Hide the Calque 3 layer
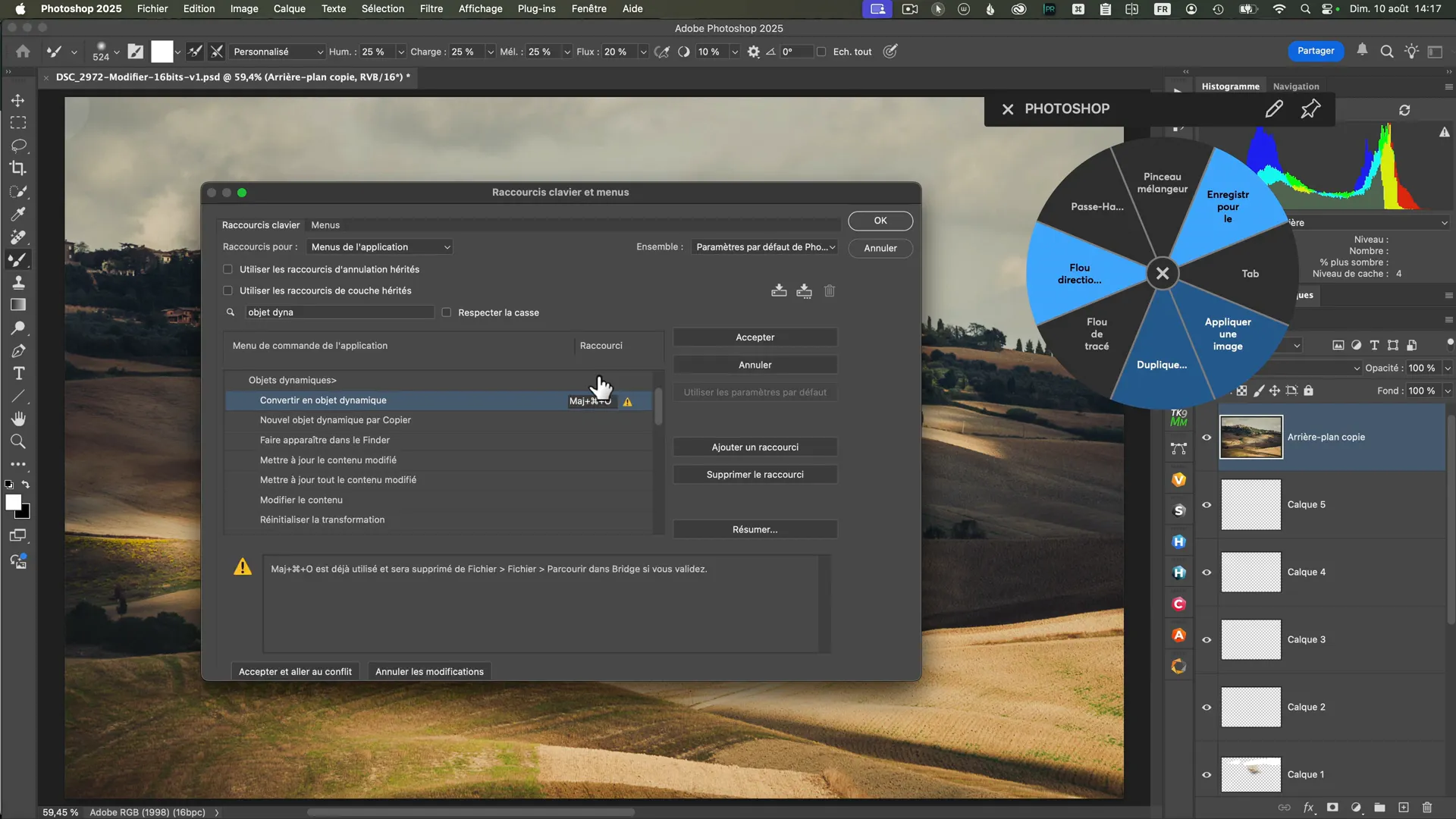Image resolution: width=1456 pixels, height=819 pixels. [x=1207, y=639]
